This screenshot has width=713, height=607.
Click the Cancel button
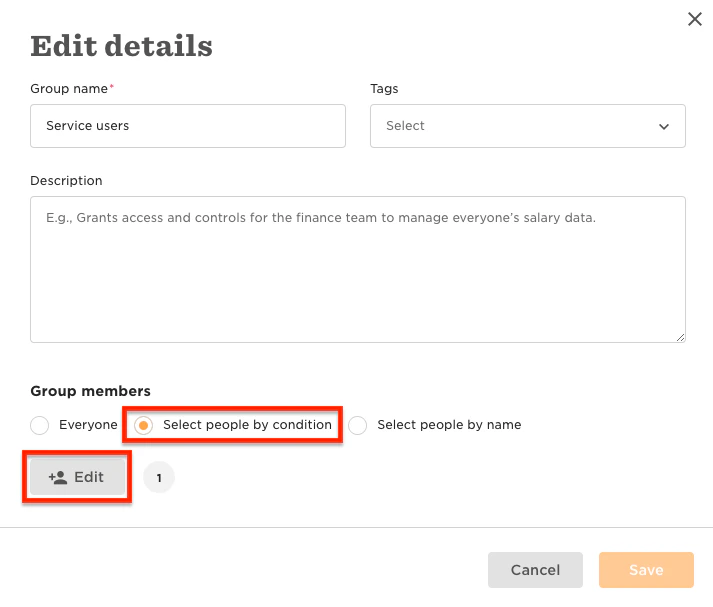pos(535,570)
